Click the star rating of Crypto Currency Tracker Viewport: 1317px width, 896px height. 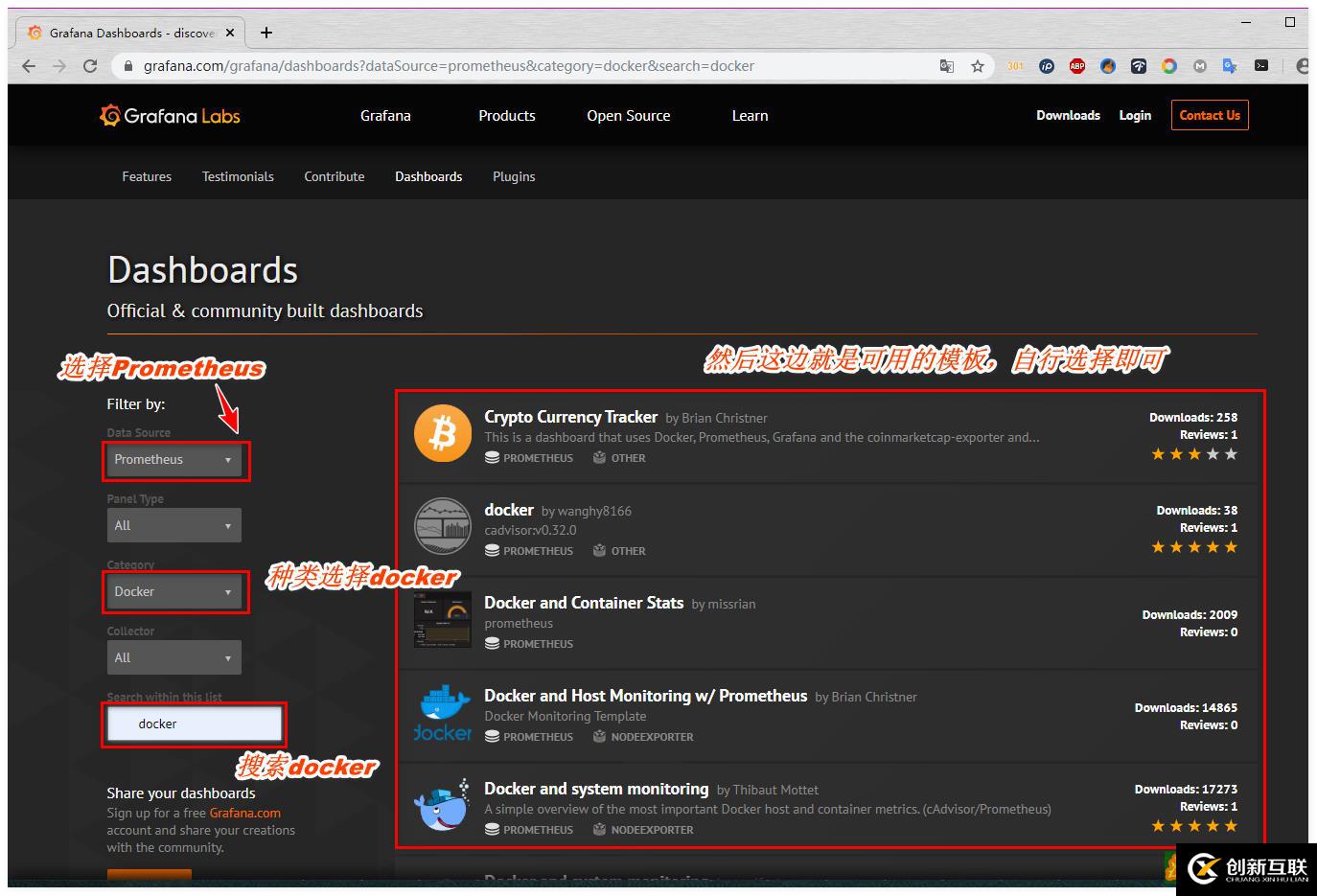click(x=1194, y=454)
